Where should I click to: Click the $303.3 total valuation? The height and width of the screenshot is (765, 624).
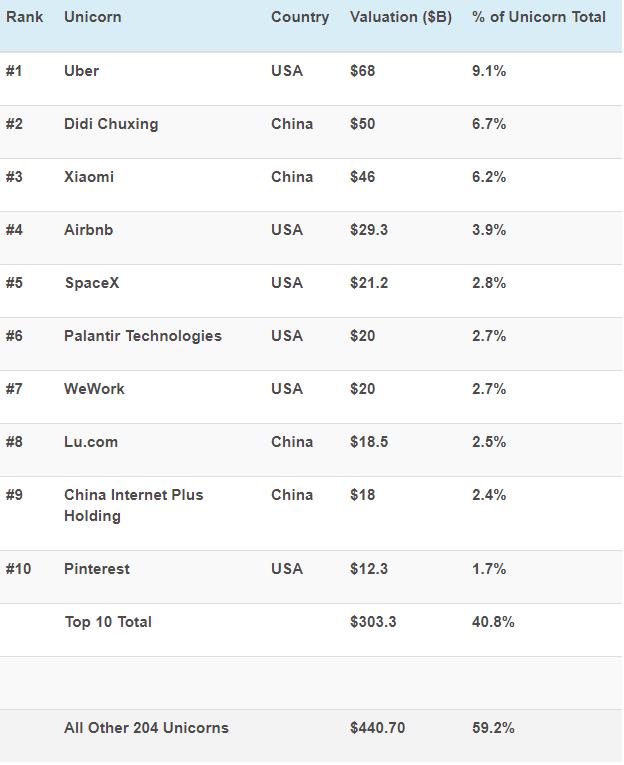(373, 622)
